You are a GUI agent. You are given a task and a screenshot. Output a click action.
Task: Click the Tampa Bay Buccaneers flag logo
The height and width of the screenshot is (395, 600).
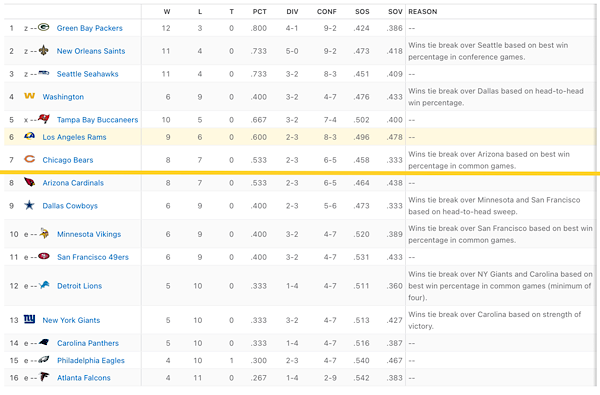[x=44, y=119]
